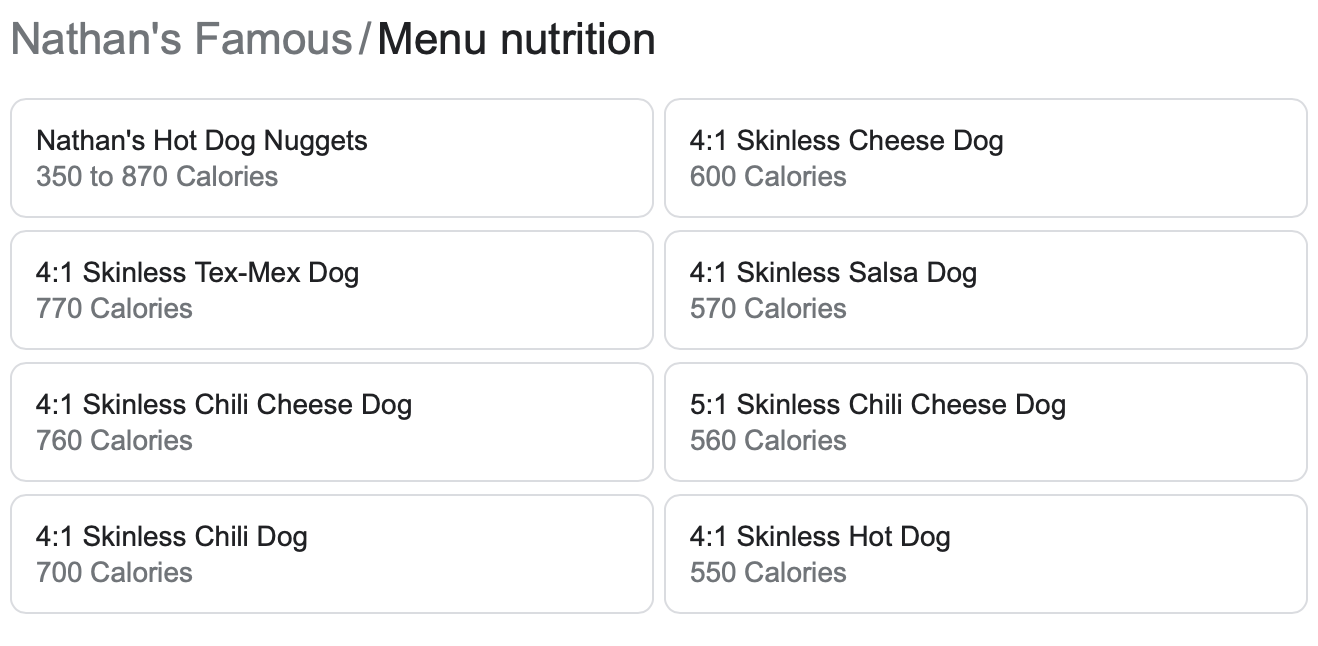The height and width of the screenshot is (646, 1318).
Task: Select the 4:1 Skinless Hot Dog title
Action: [x=819, y=537]
